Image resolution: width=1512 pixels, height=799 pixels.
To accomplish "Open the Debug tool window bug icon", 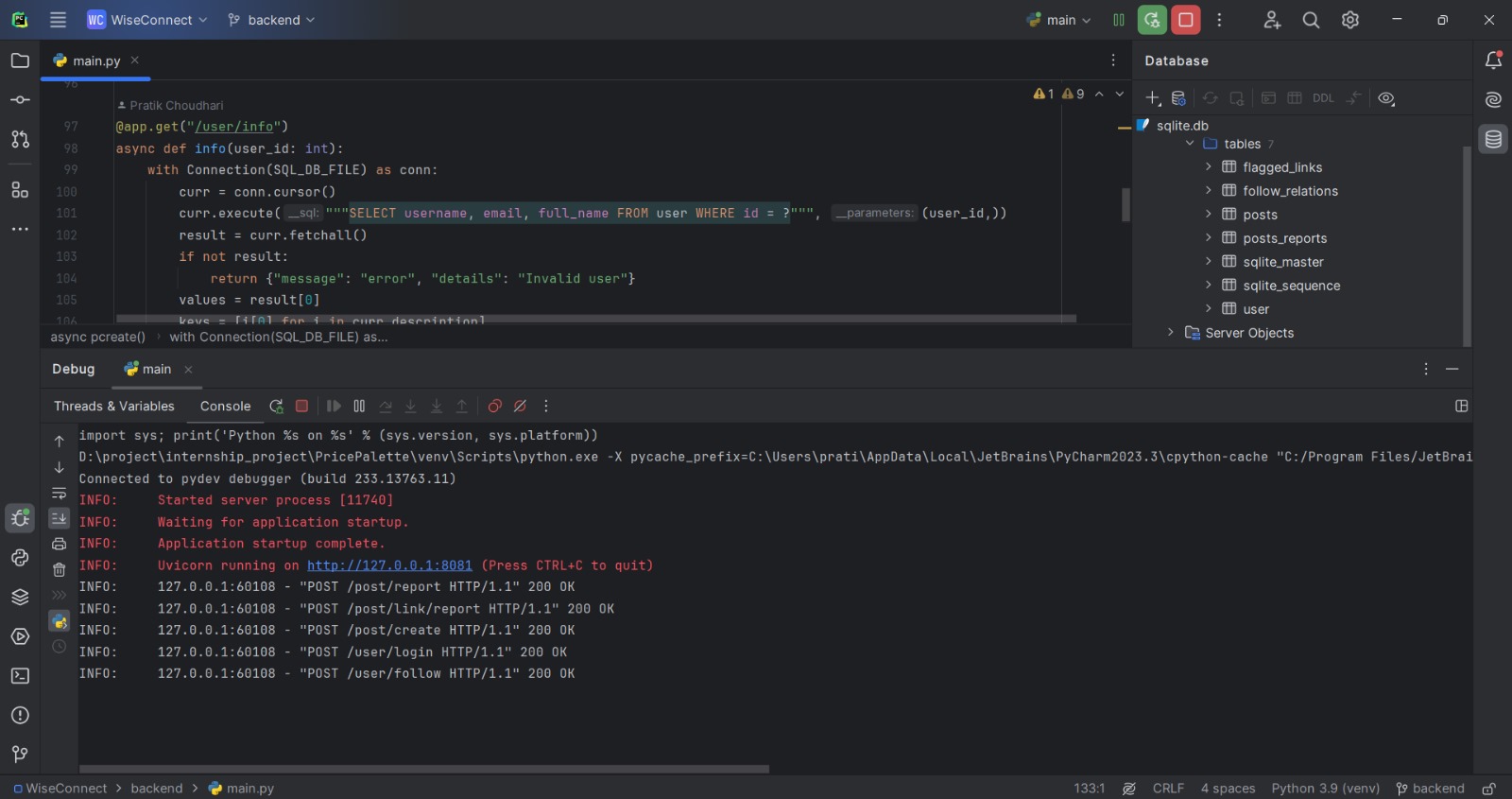I will [20, 518].
